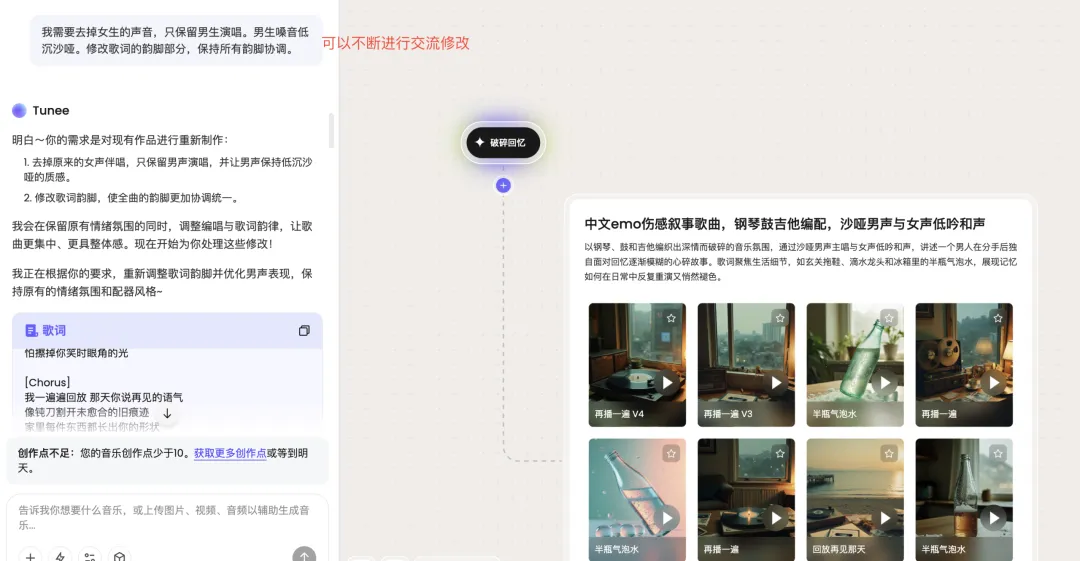Play 再播一遍 with glowing turntable in dark room
The width and height of the screenshot is (1080, 561).
tap(776, 518)
